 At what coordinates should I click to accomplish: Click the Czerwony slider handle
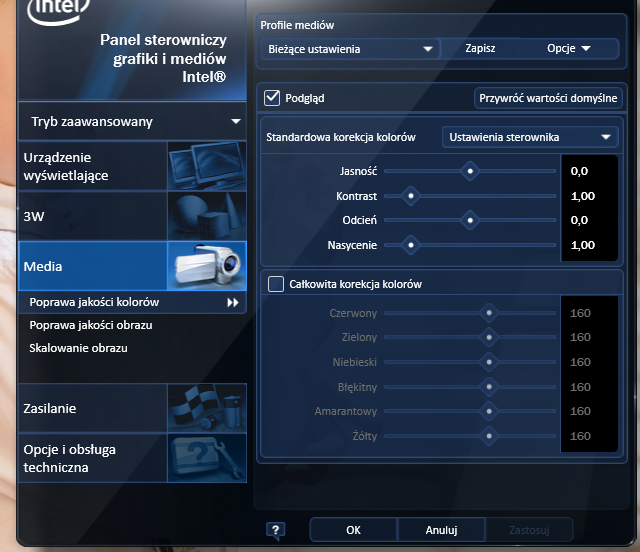click(489, 313)
